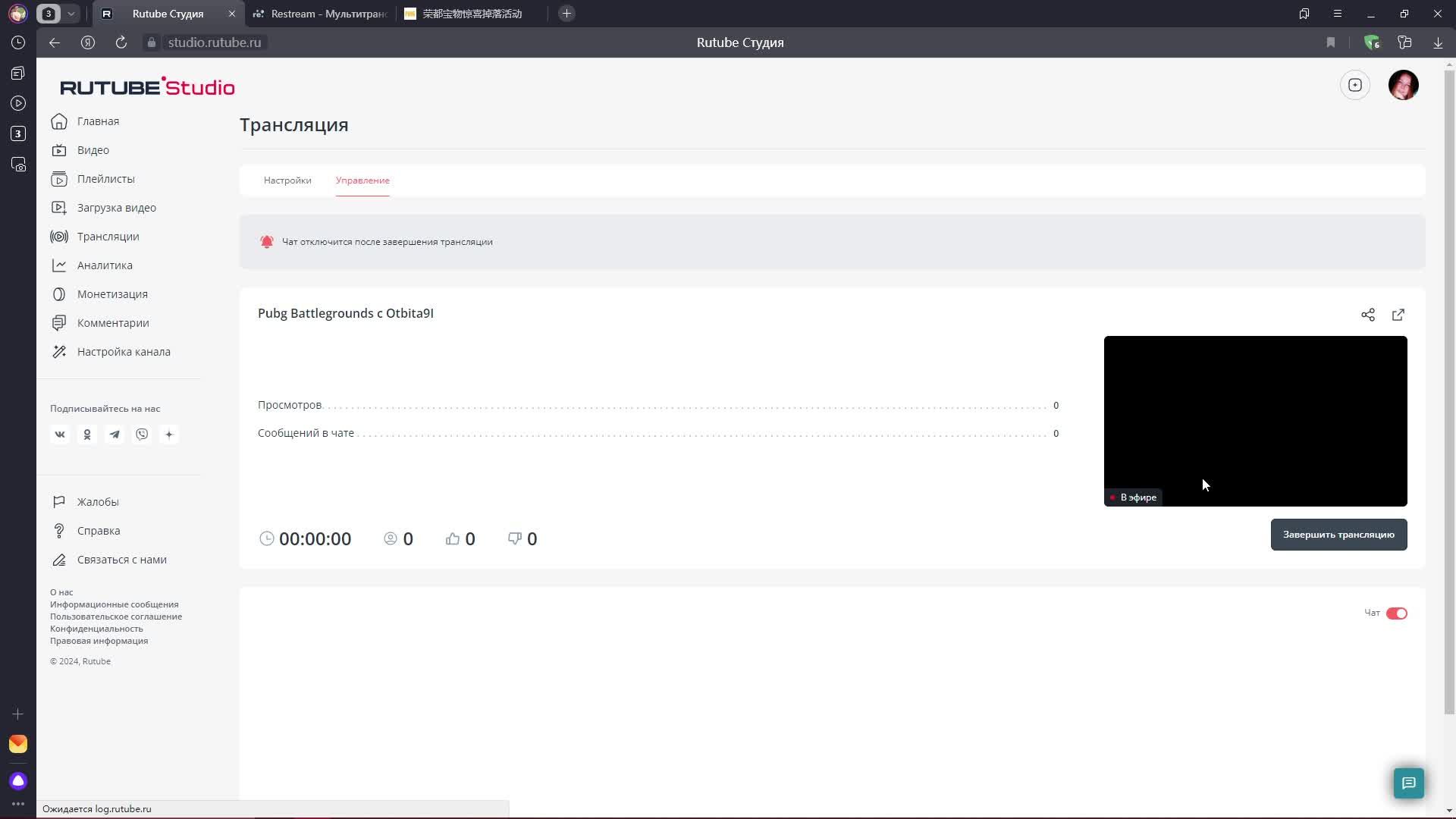Go to Монетизация section
Viewport: 1456px width, 819px height.
click(x=112, y=294)
